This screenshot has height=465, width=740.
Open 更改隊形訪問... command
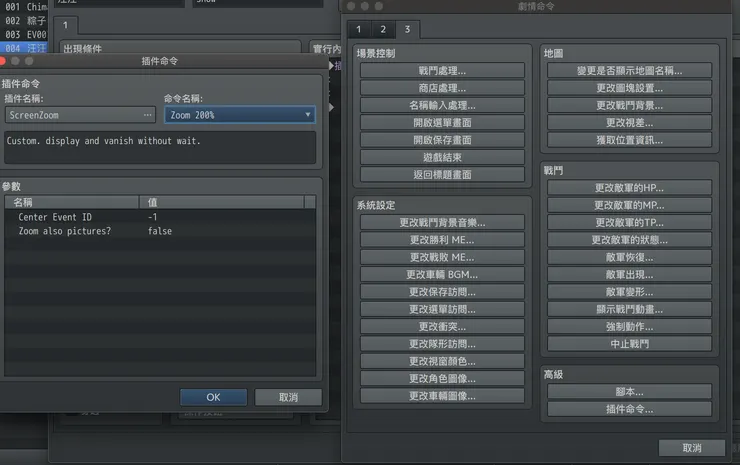(x=442, y=344)
